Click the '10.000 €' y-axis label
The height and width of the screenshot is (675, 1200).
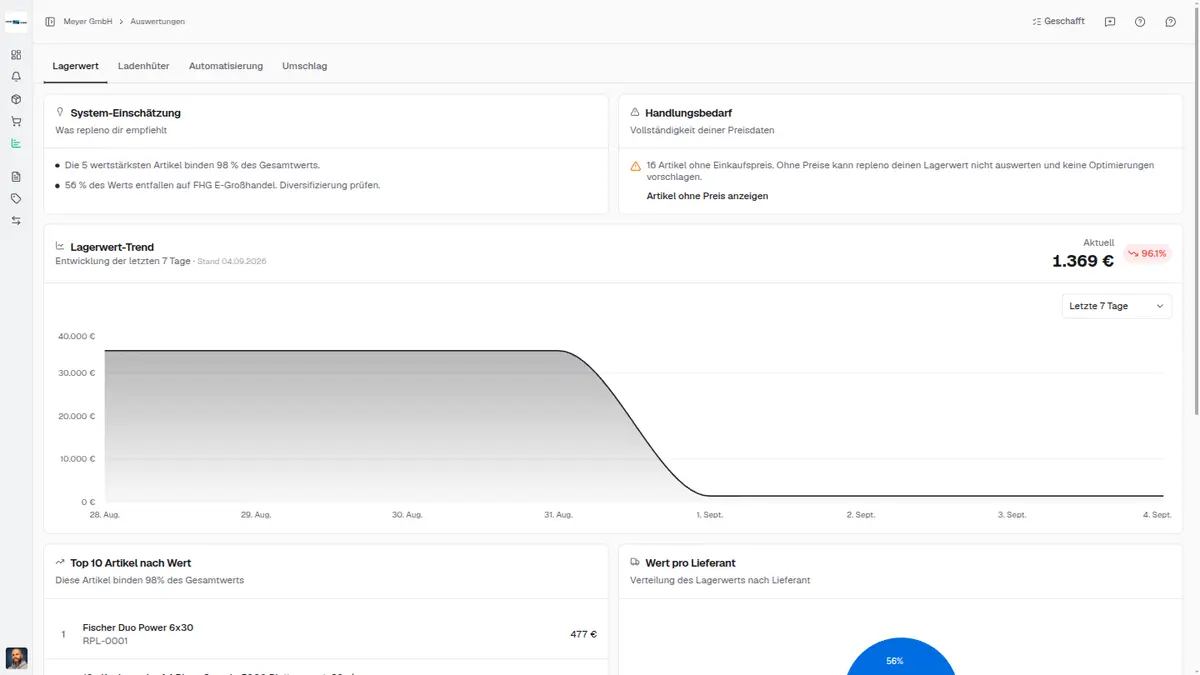tap(76, 459)
